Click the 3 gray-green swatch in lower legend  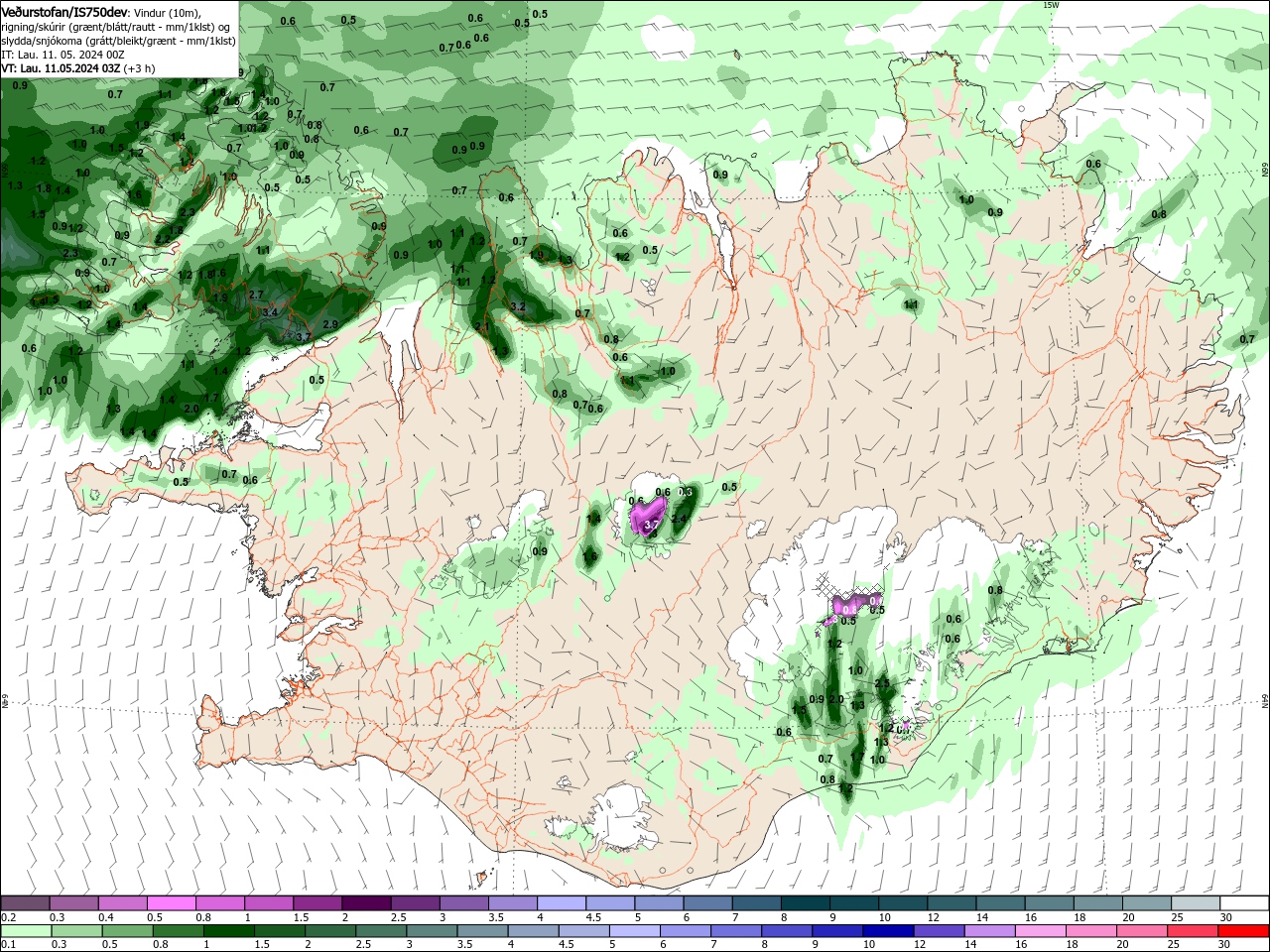click(x=432, y=931)
